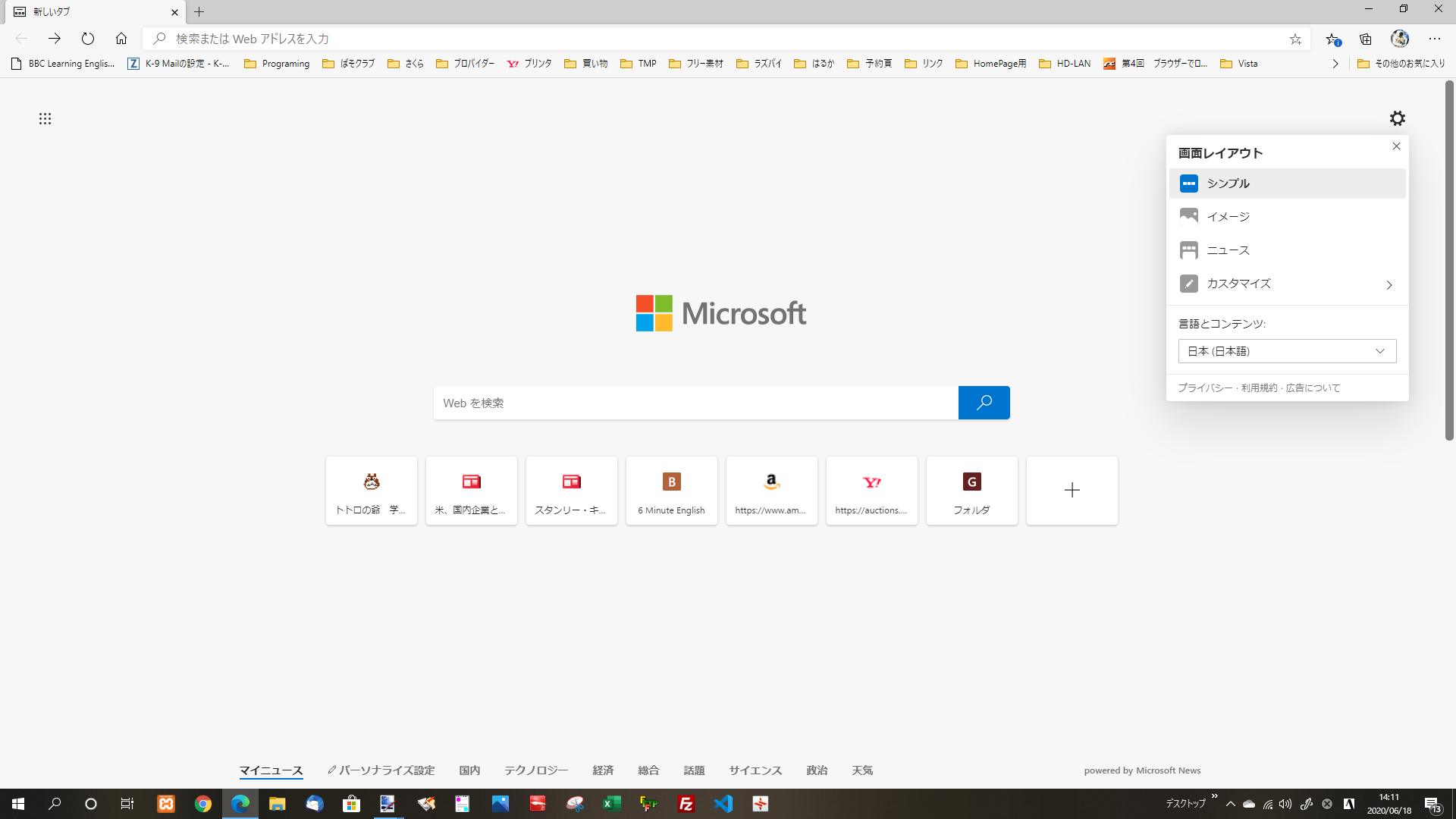This screenshot has height=819, width=1456.
Task: Open the Amazon quick link tile
Action: click(771, 490)
